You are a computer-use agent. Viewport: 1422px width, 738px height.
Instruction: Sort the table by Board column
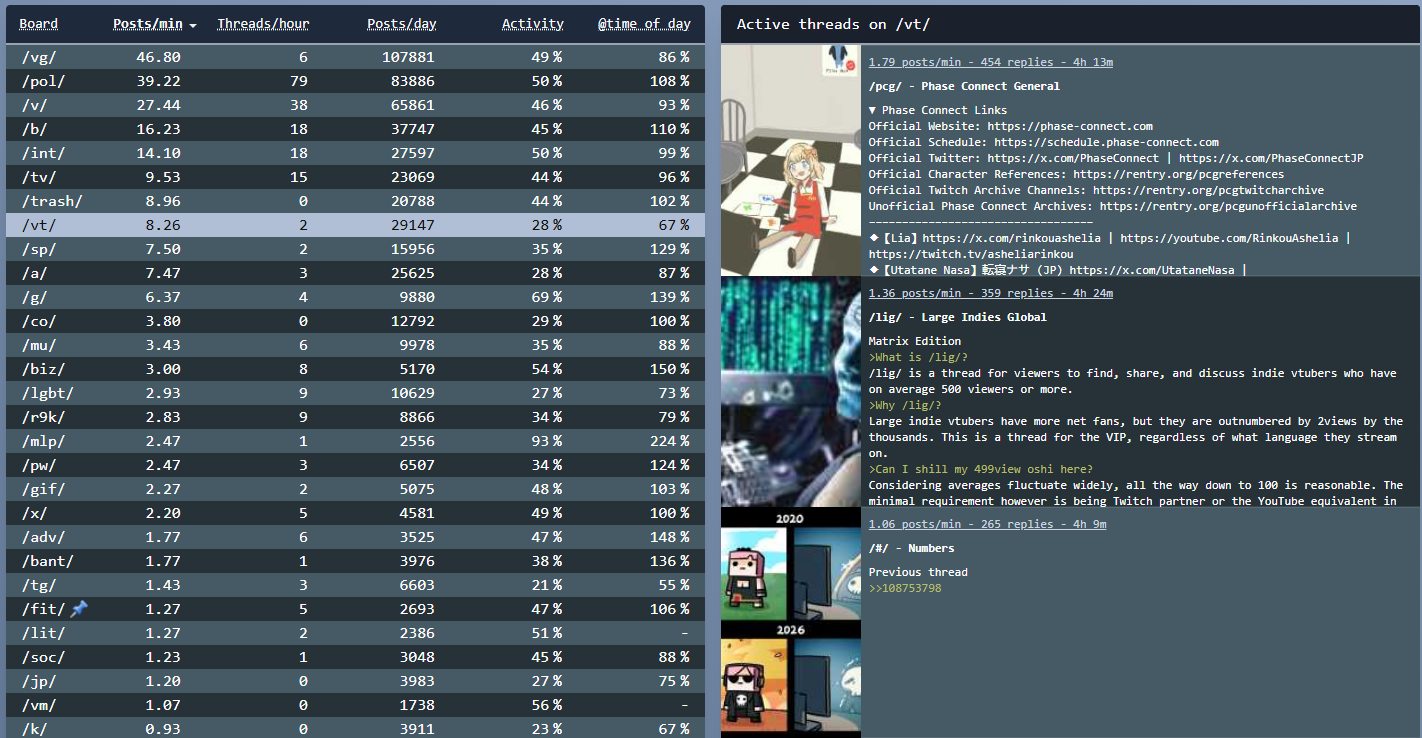click(x=39, y=24)
